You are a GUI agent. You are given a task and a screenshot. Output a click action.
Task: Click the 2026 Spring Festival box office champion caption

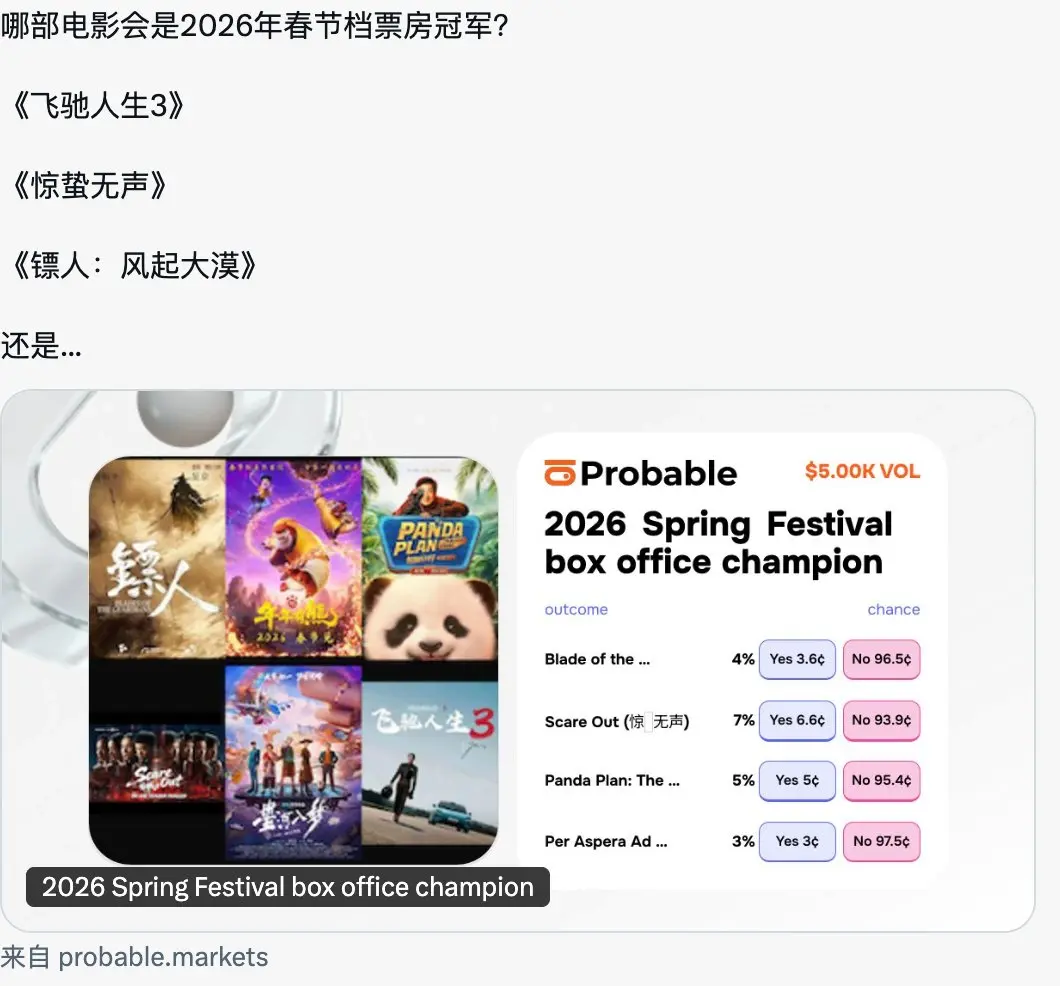pyautogui.click(x=288, y=887)
